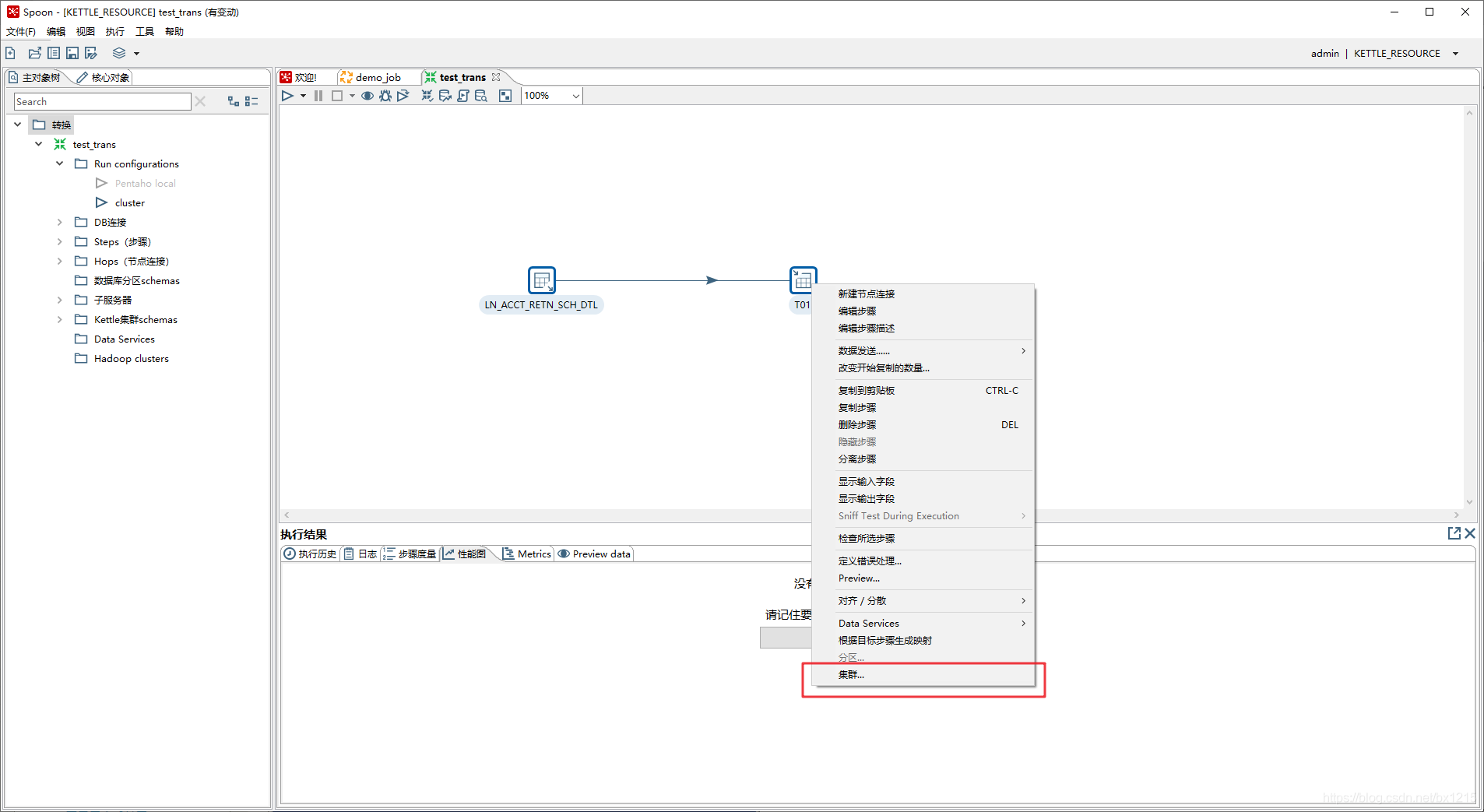Switch to 主对象树 tab

tap(35, 77)
